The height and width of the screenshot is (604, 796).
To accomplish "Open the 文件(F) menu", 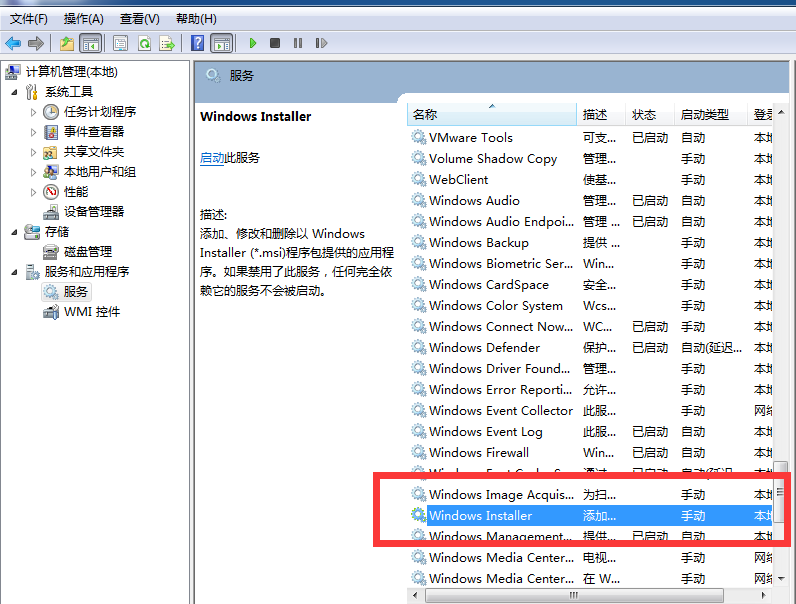I will click(29, 19).
